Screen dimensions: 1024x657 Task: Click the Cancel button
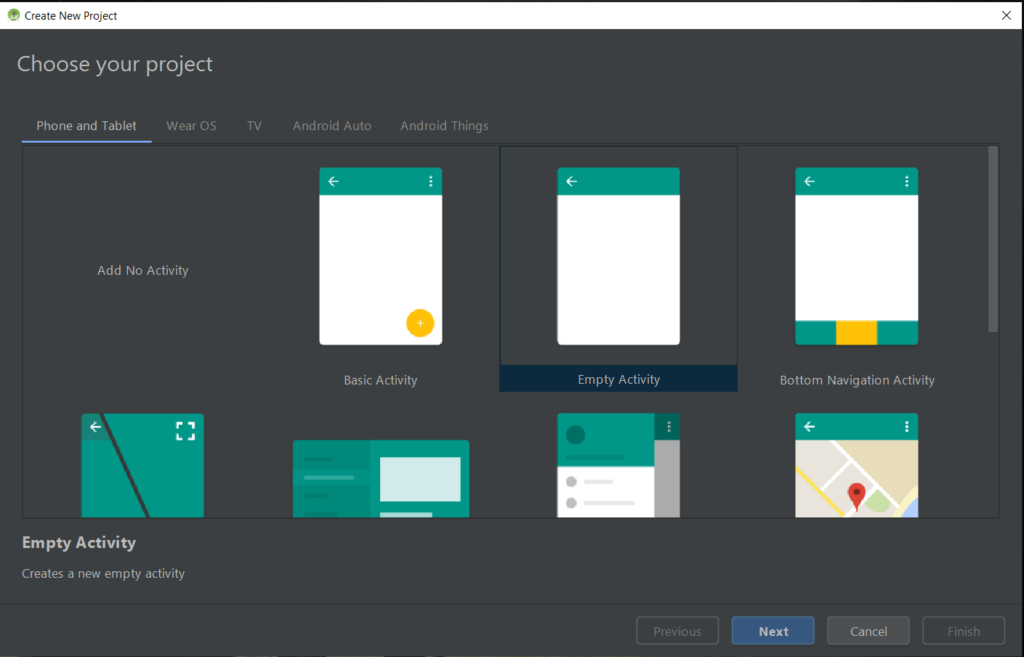pyautogui.click(x=868, y=631)
